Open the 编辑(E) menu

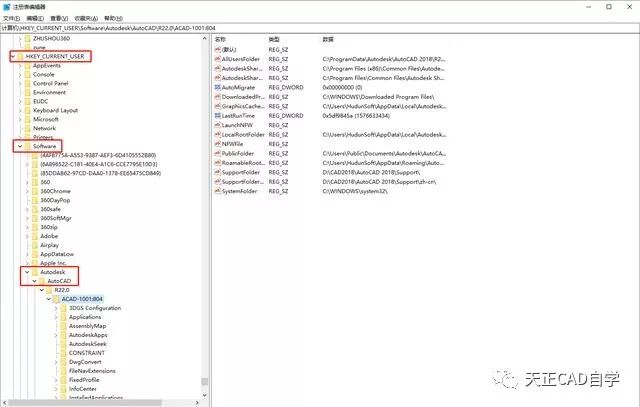[35, 18]
